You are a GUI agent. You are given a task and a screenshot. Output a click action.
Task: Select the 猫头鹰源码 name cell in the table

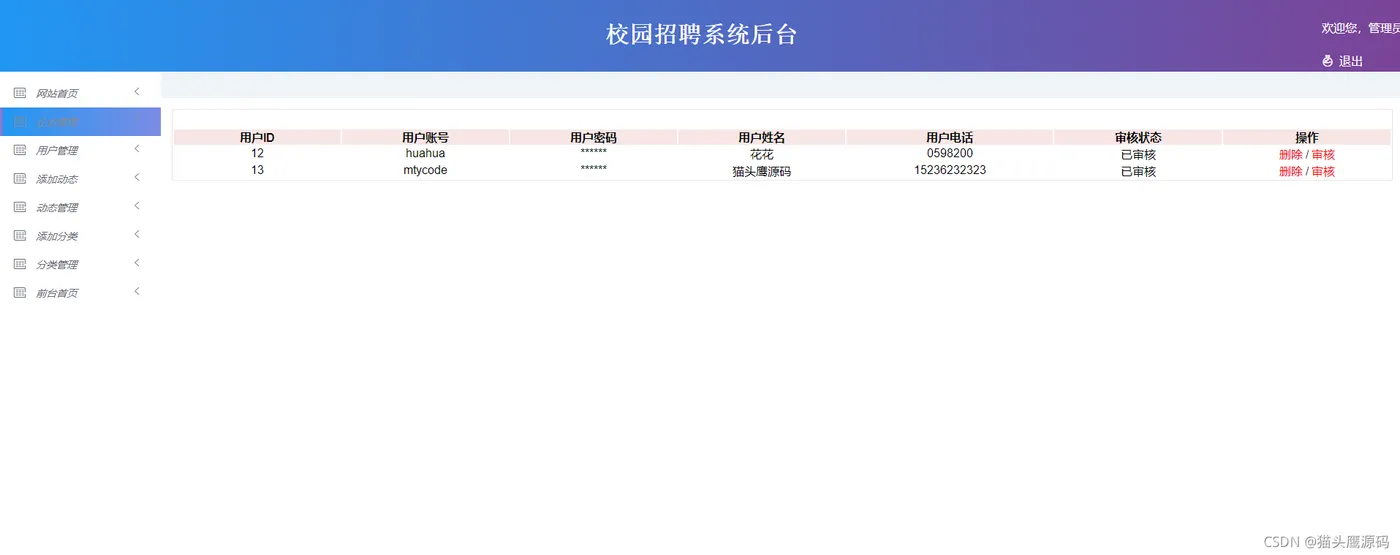(x=762, y=172)
